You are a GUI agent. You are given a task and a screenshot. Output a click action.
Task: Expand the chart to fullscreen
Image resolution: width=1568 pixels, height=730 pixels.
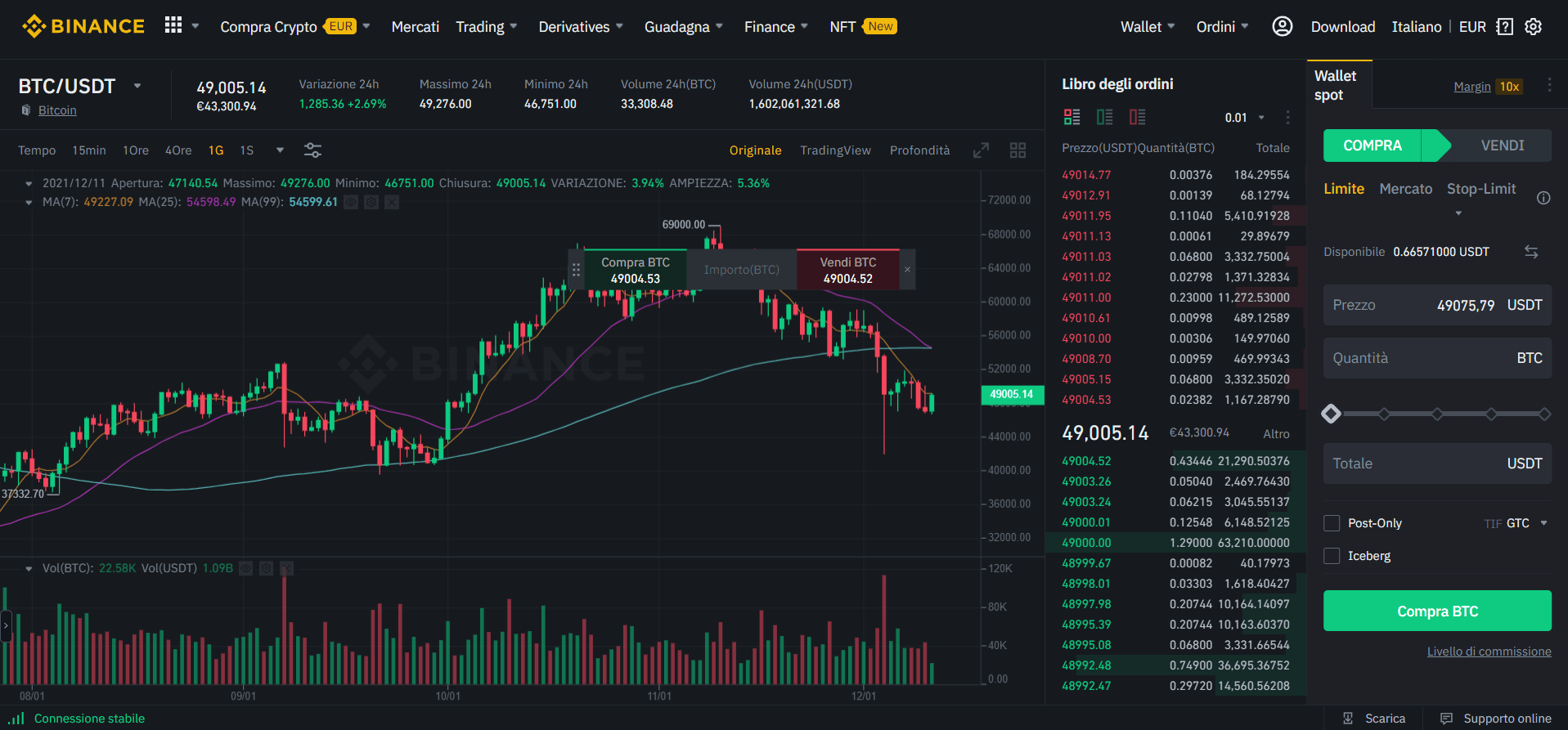pyautogui.click(x=981, y=150)
